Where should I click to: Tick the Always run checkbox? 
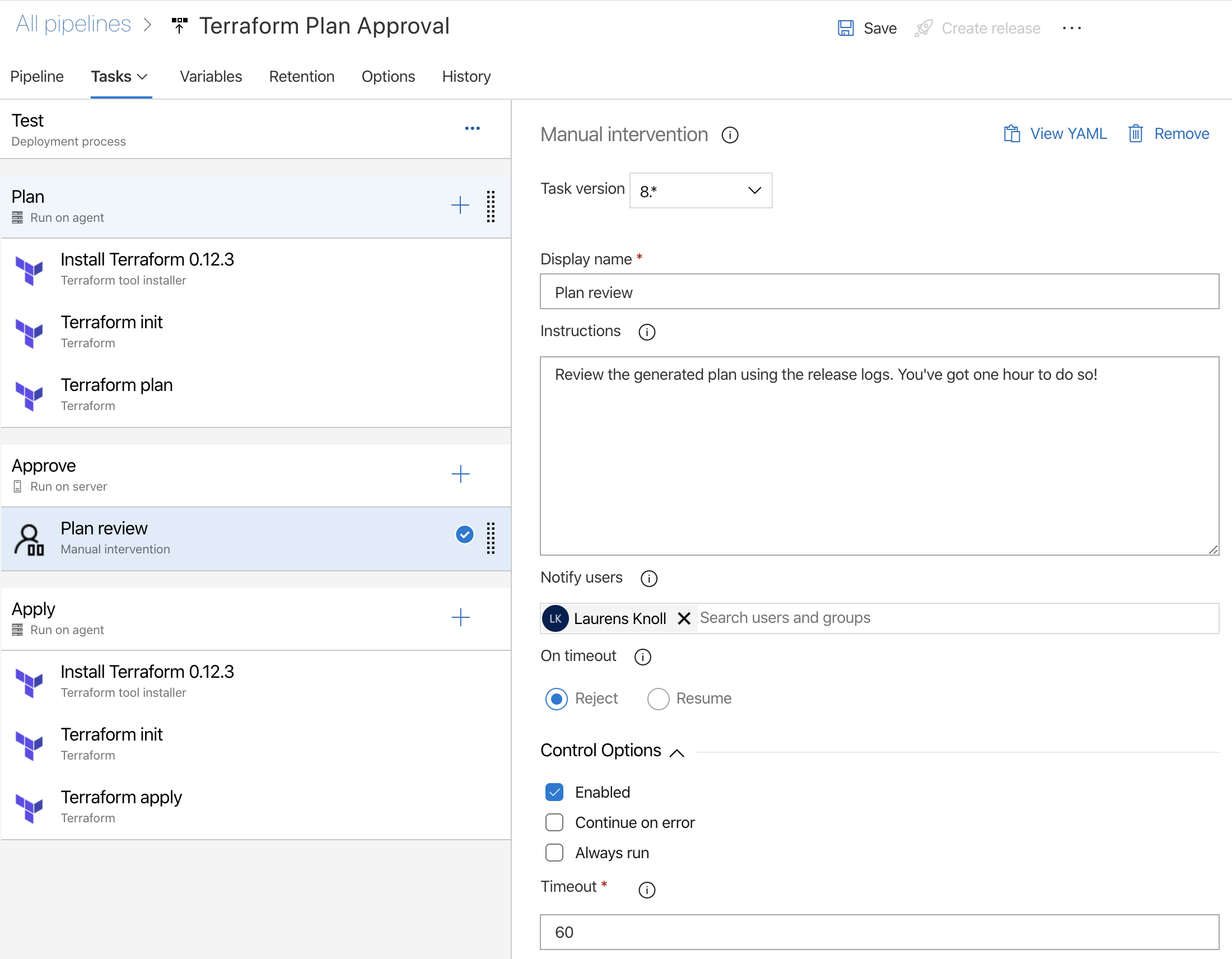554,853
